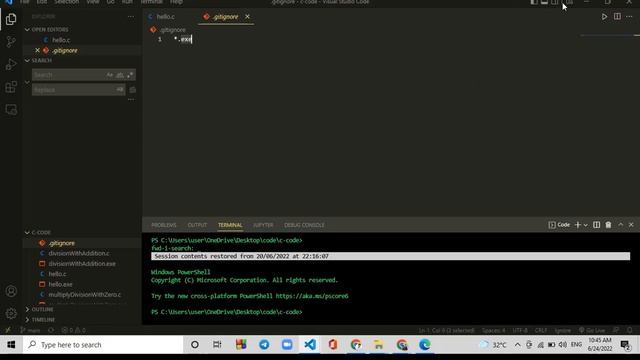640x360 pixels.
Task: Toggle the Replace field chevron
Action: 27,82
